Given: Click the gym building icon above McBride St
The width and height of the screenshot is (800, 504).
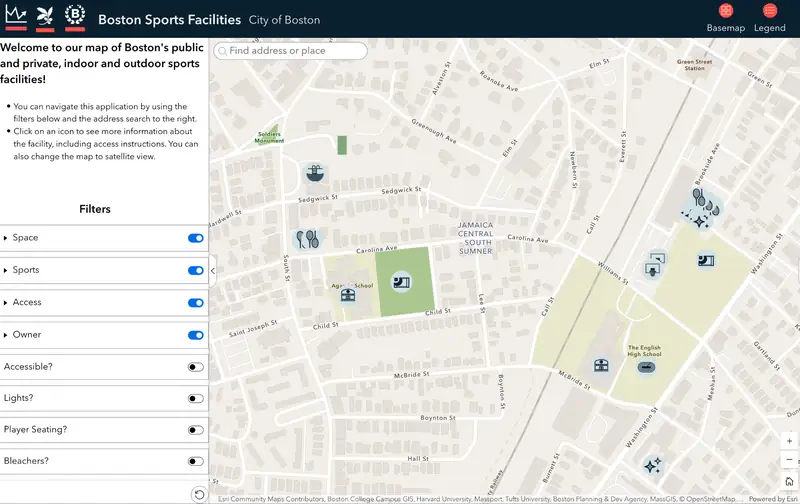Looking at the screenshot, I should (601, 365).
